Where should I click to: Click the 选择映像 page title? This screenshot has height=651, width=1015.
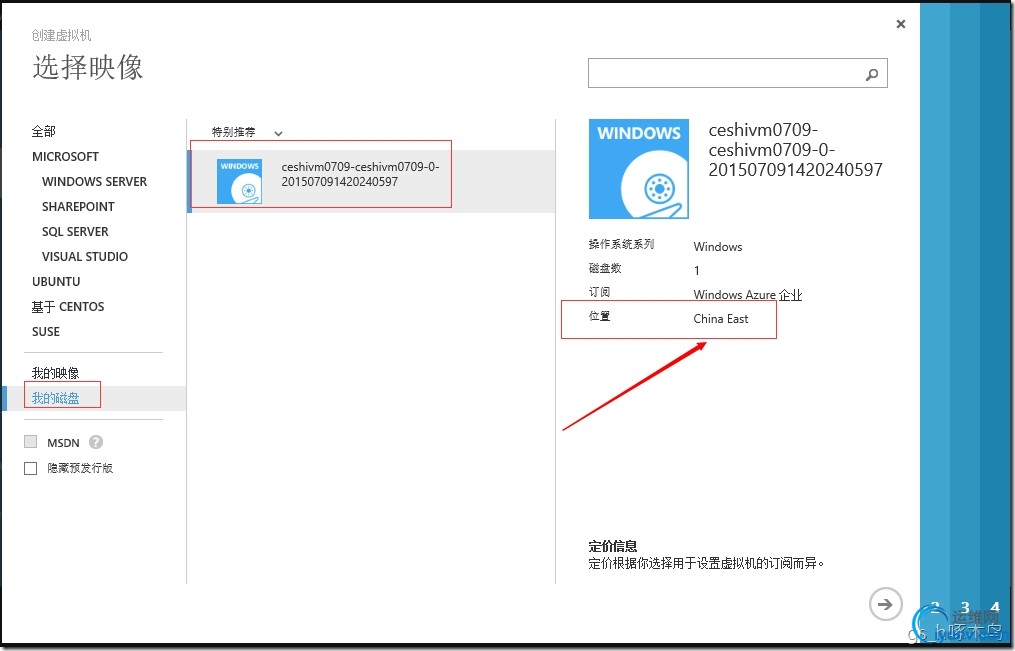click(x=87, y=67)
